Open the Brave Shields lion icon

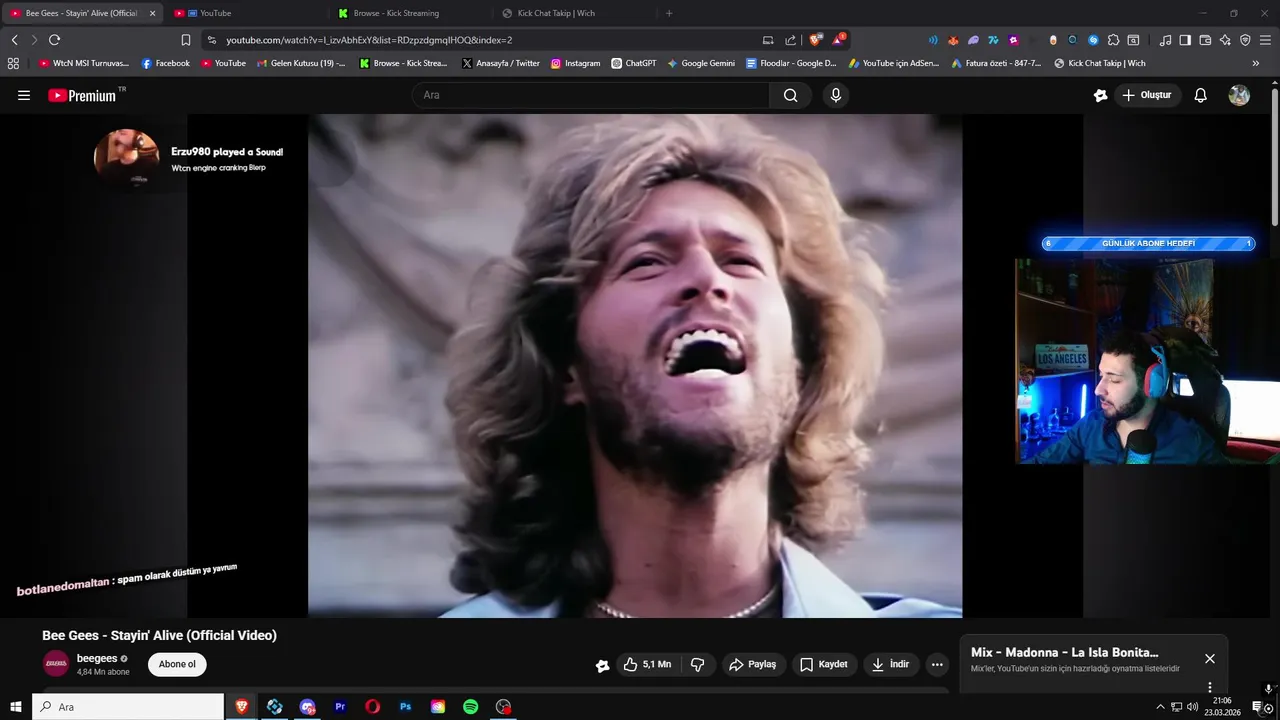point(816,40)
